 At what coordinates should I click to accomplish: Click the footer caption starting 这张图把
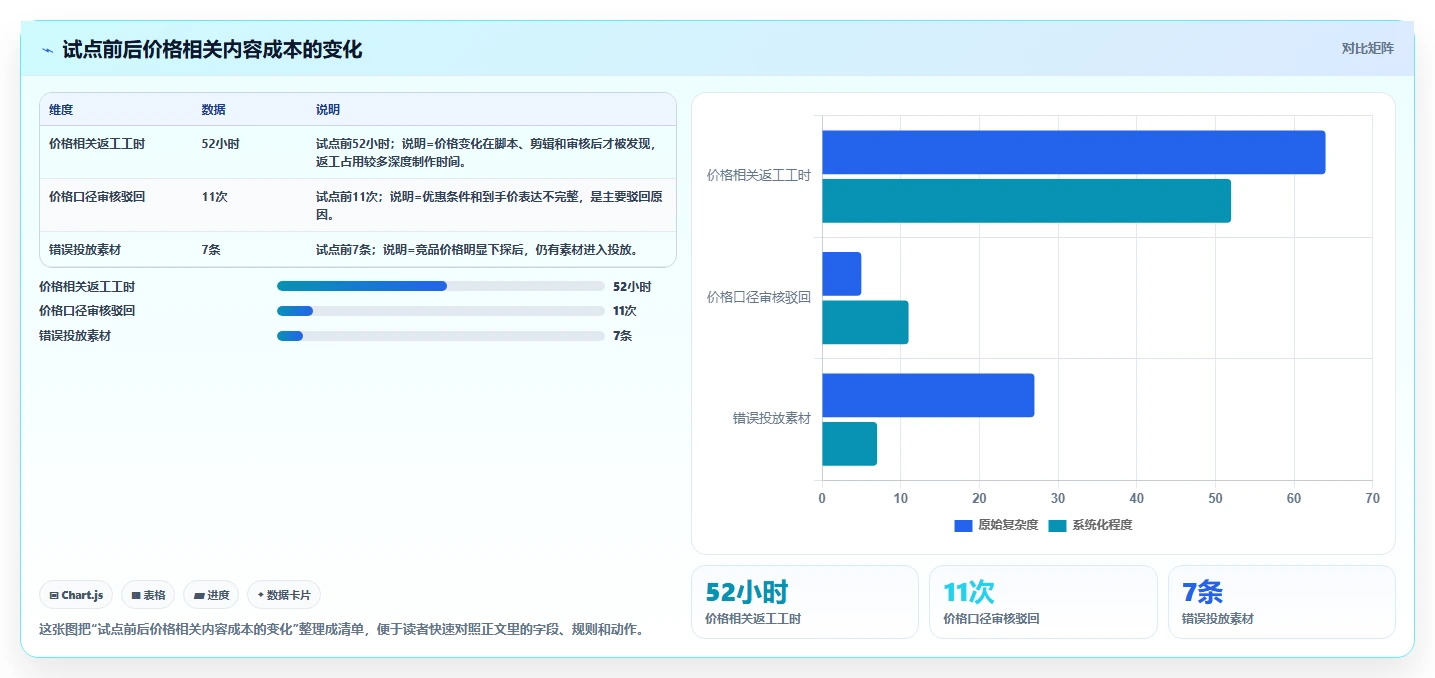[x=341, y=629]
